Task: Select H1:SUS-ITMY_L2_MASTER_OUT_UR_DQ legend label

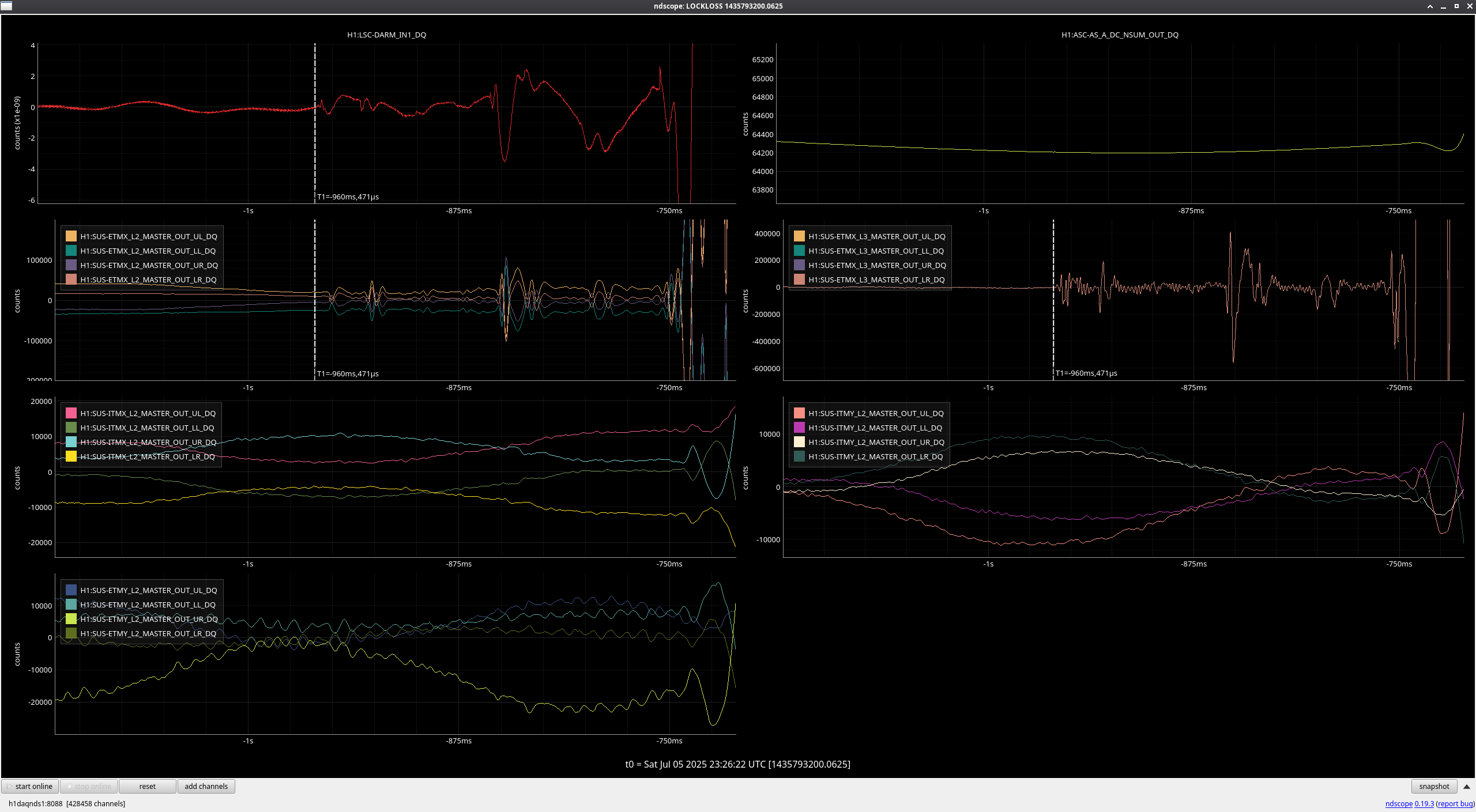Action: pyautogui.click(x=876, y=442)
